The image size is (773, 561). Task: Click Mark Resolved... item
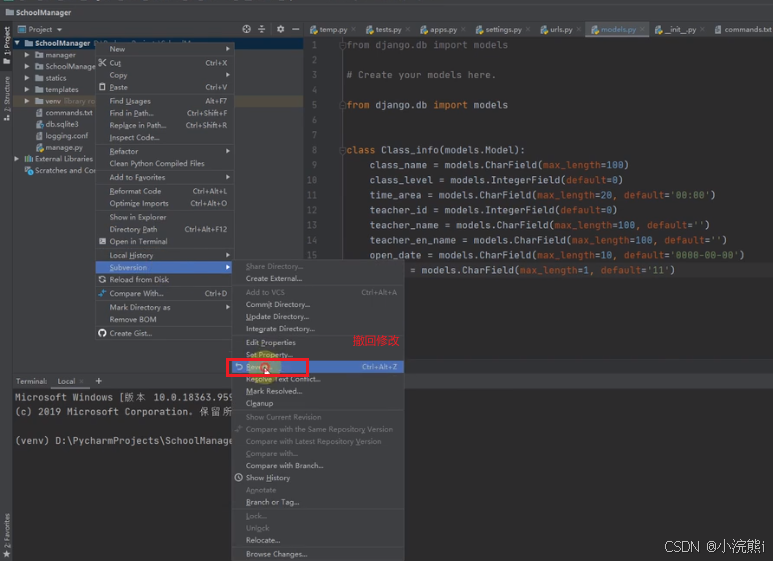click(x=318, y=391)
